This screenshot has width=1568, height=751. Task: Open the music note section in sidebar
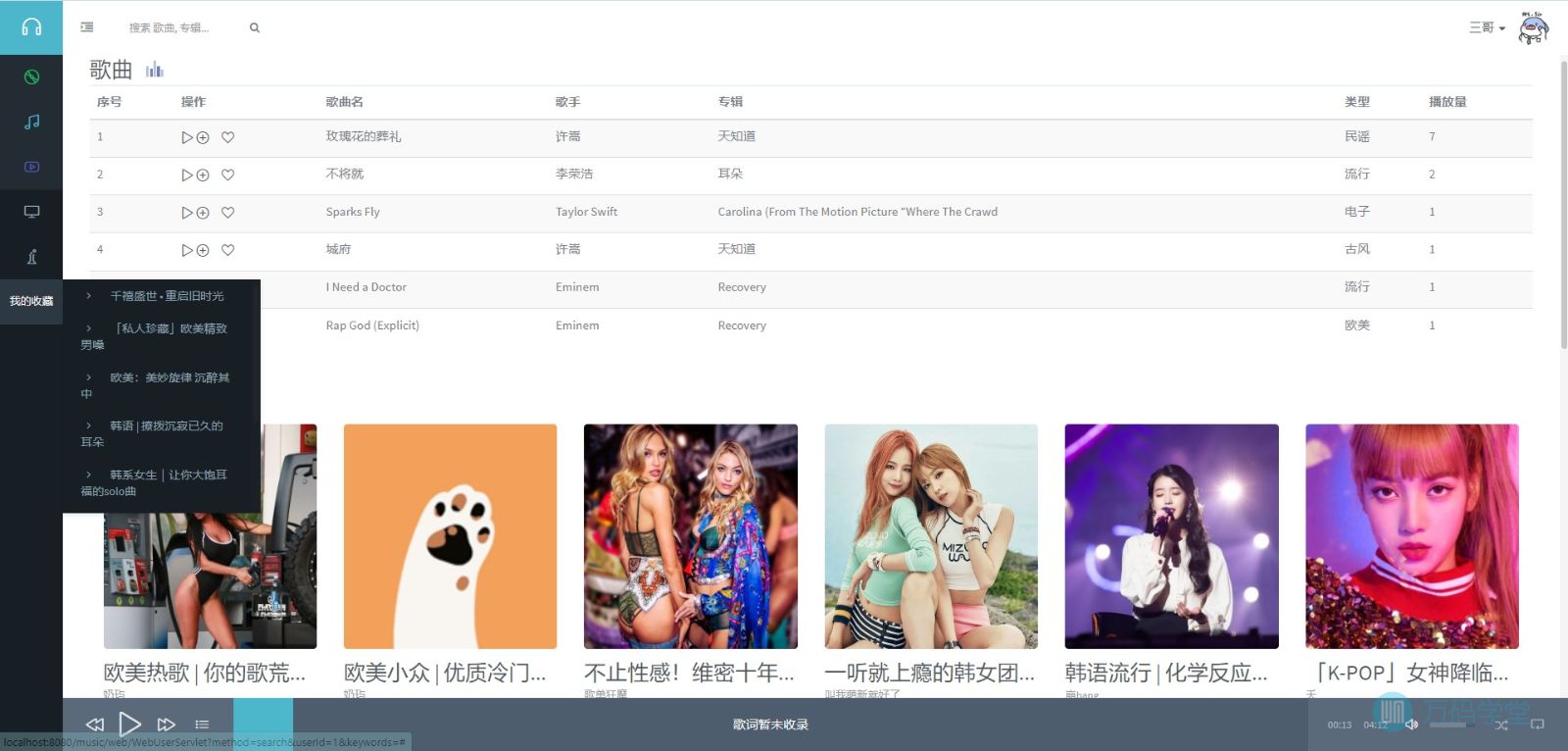click(x=31, y=122)
